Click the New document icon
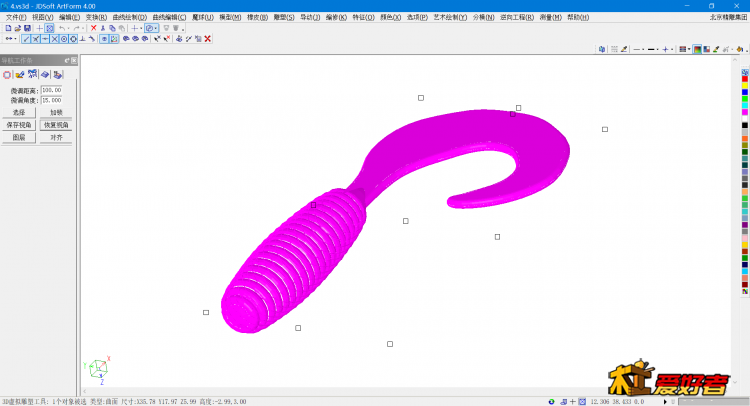The image size is (750, 406). coord(8,28)
